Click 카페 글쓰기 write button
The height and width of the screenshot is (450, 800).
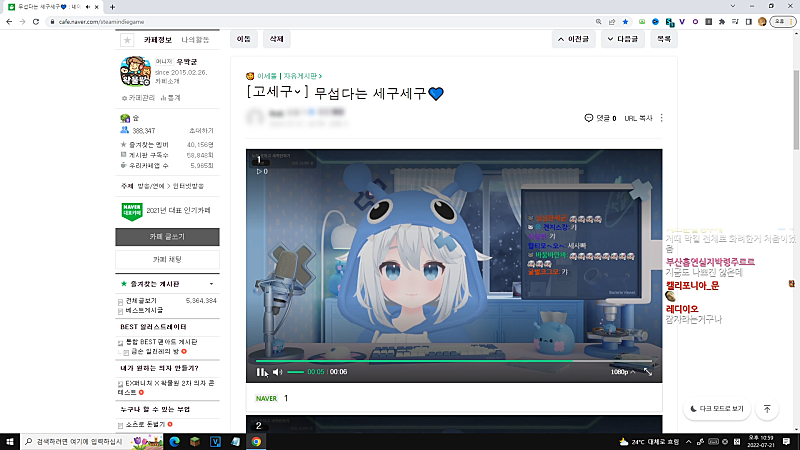[167, 237]
